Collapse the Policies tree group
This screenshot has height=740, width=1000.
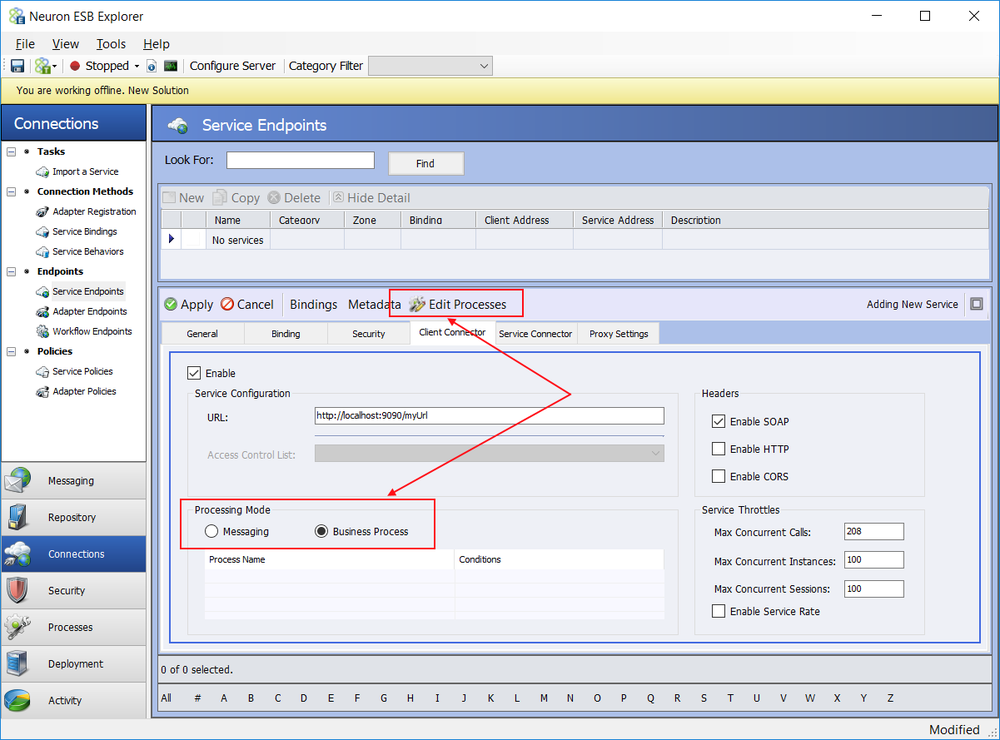tap(11, 352)
